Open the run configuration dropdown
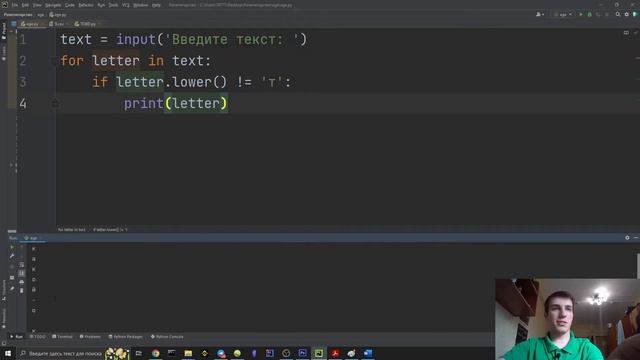This screenshot has height=360, width=640. 563,15
